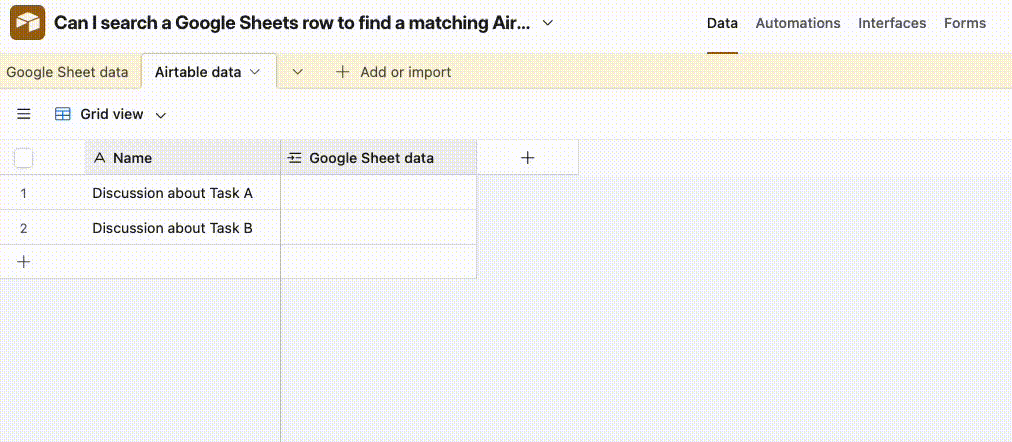
Task: Toggle the select-all rows checkbox
Action: pos(24,158)
